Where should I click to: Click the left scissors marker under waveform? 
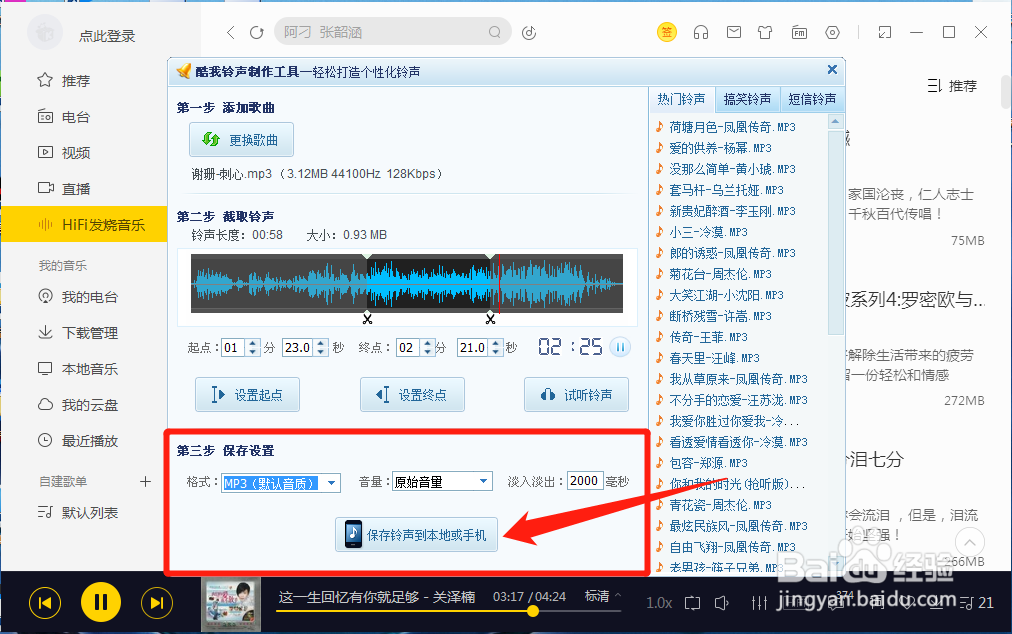click(367, 318)
